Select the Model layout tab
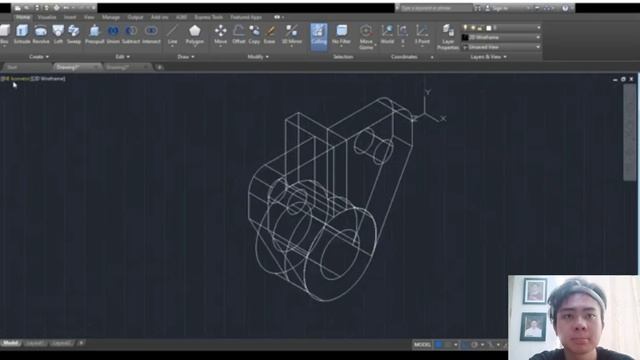Image resolution: width=640 pixels, height=360 pixels. click(11, 343)
